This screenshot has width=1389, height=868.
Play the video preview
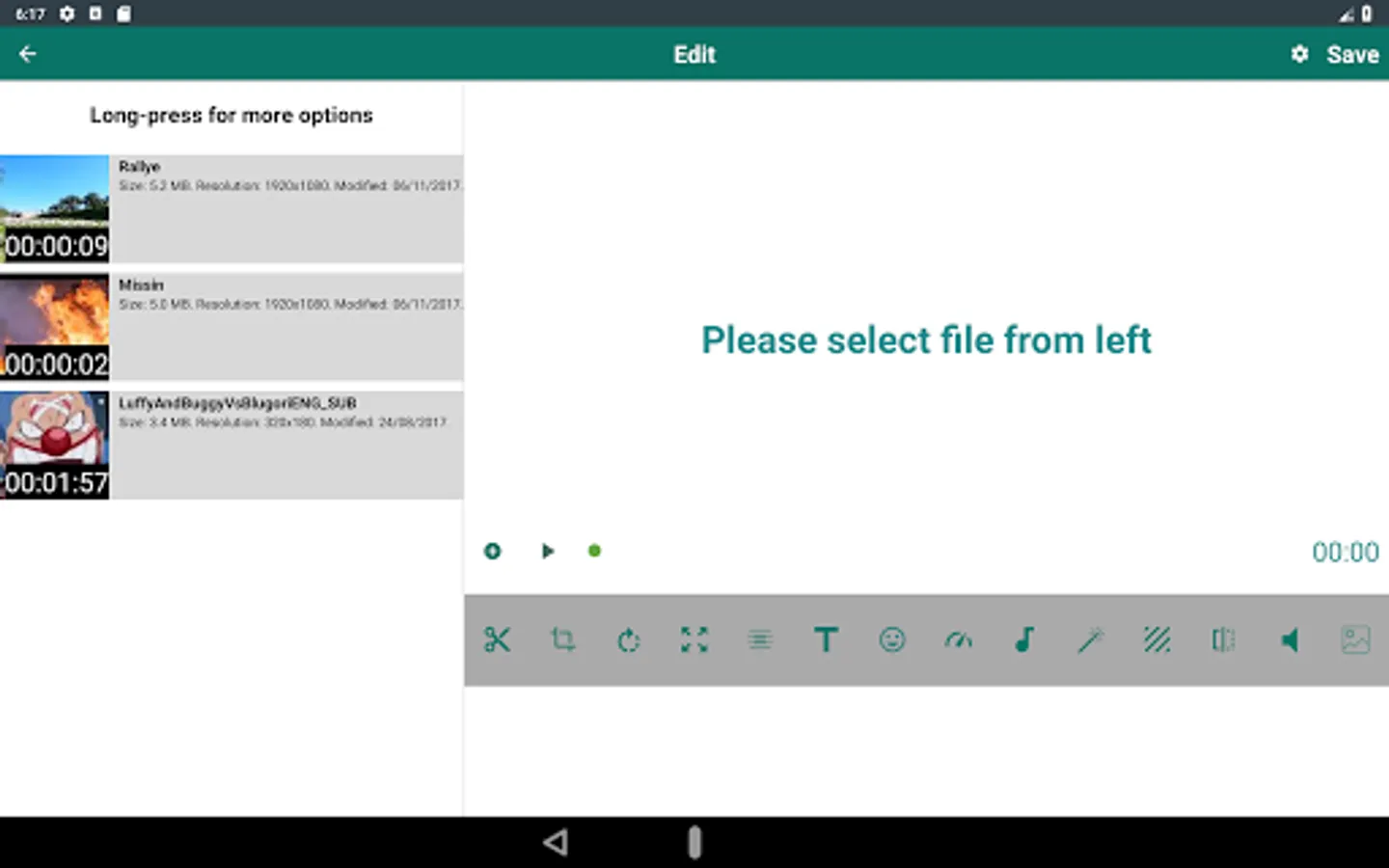pyautogui.click(x=547, y=551)
